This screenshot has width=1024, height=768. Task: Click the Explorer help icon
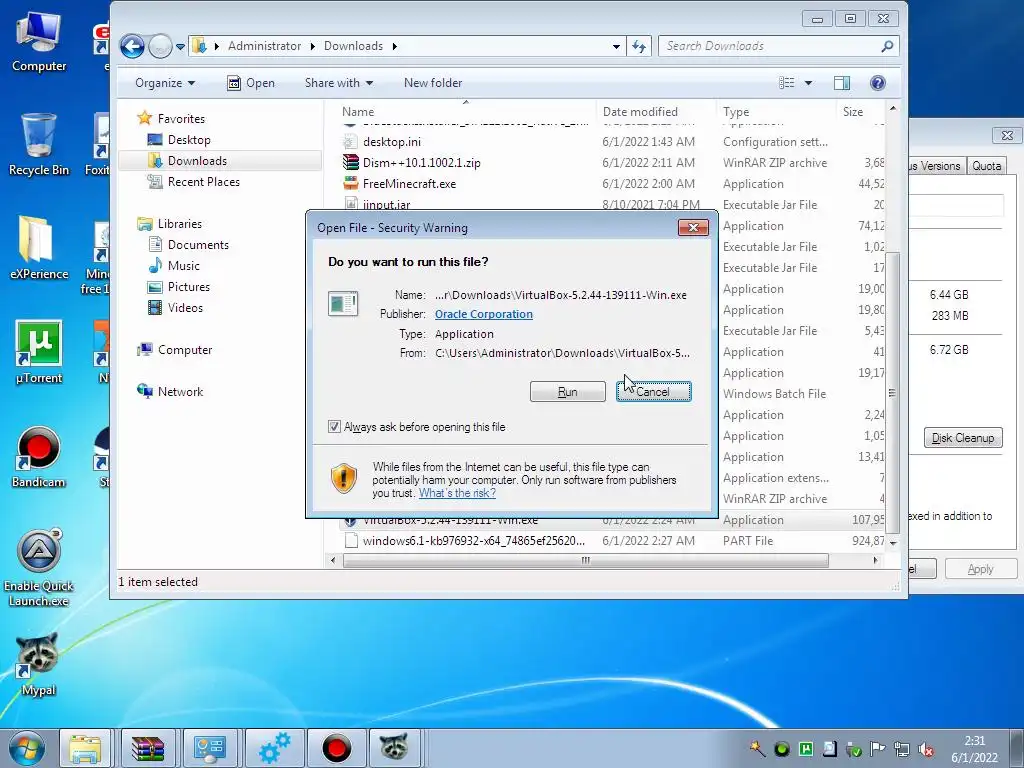[x=878, y=83]
